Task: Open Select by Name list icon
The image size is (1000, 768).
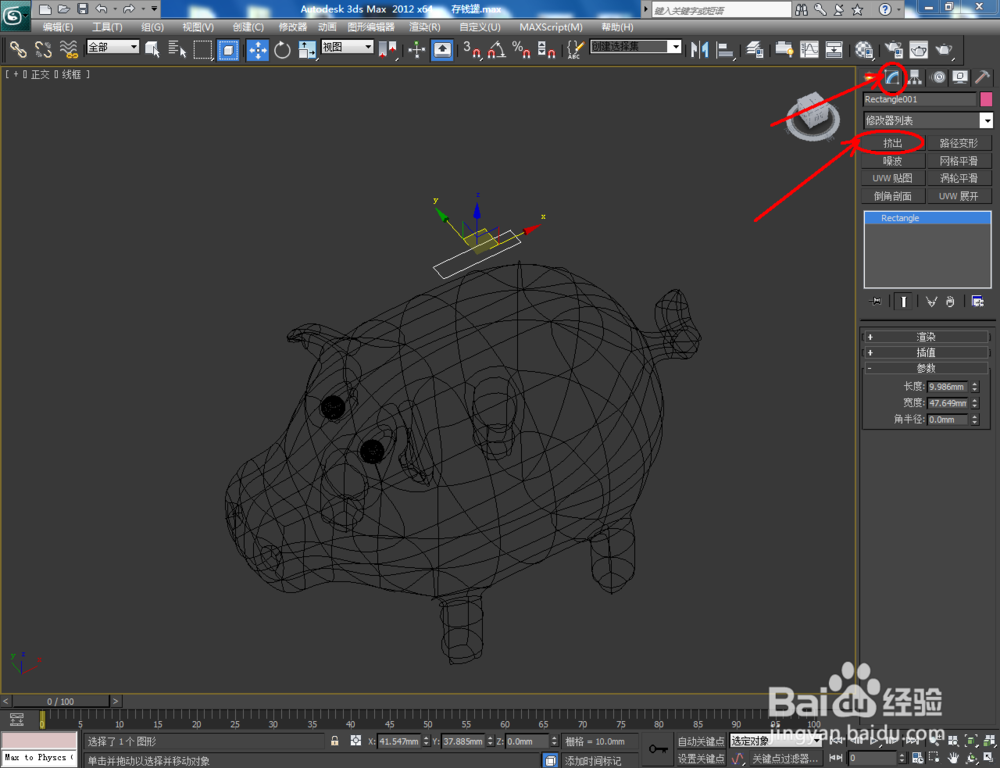Action: [x=177, y=49]
